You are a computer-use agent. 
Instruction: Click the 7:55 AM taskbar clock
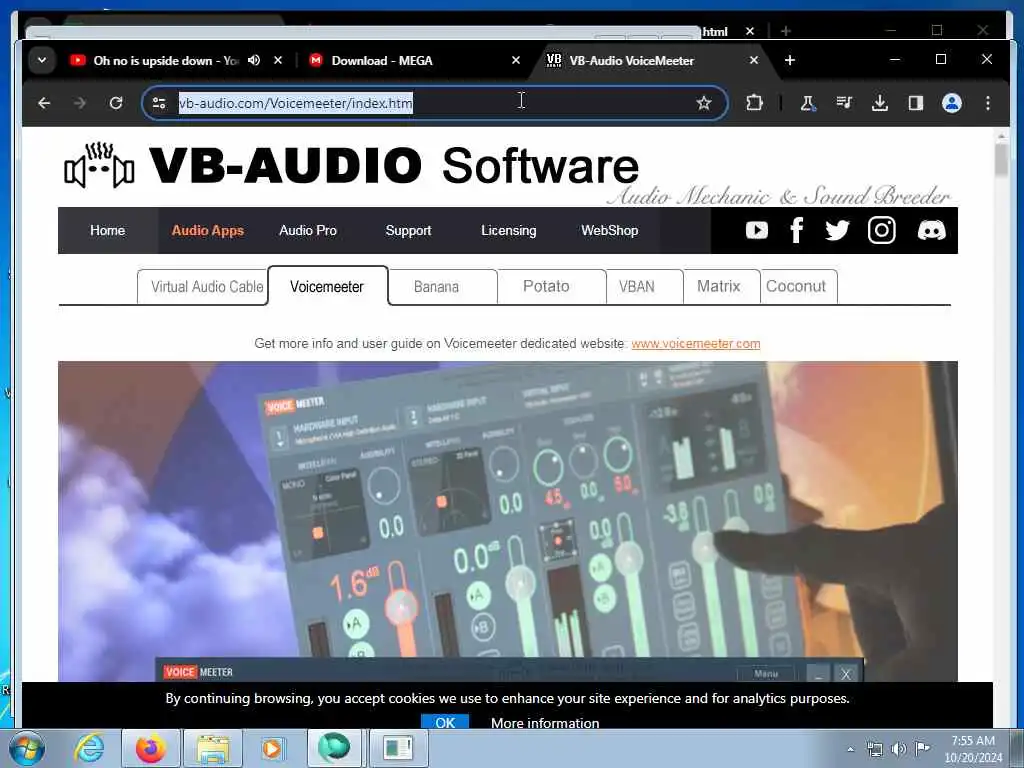pyautogui.click(x=972, y=741)
